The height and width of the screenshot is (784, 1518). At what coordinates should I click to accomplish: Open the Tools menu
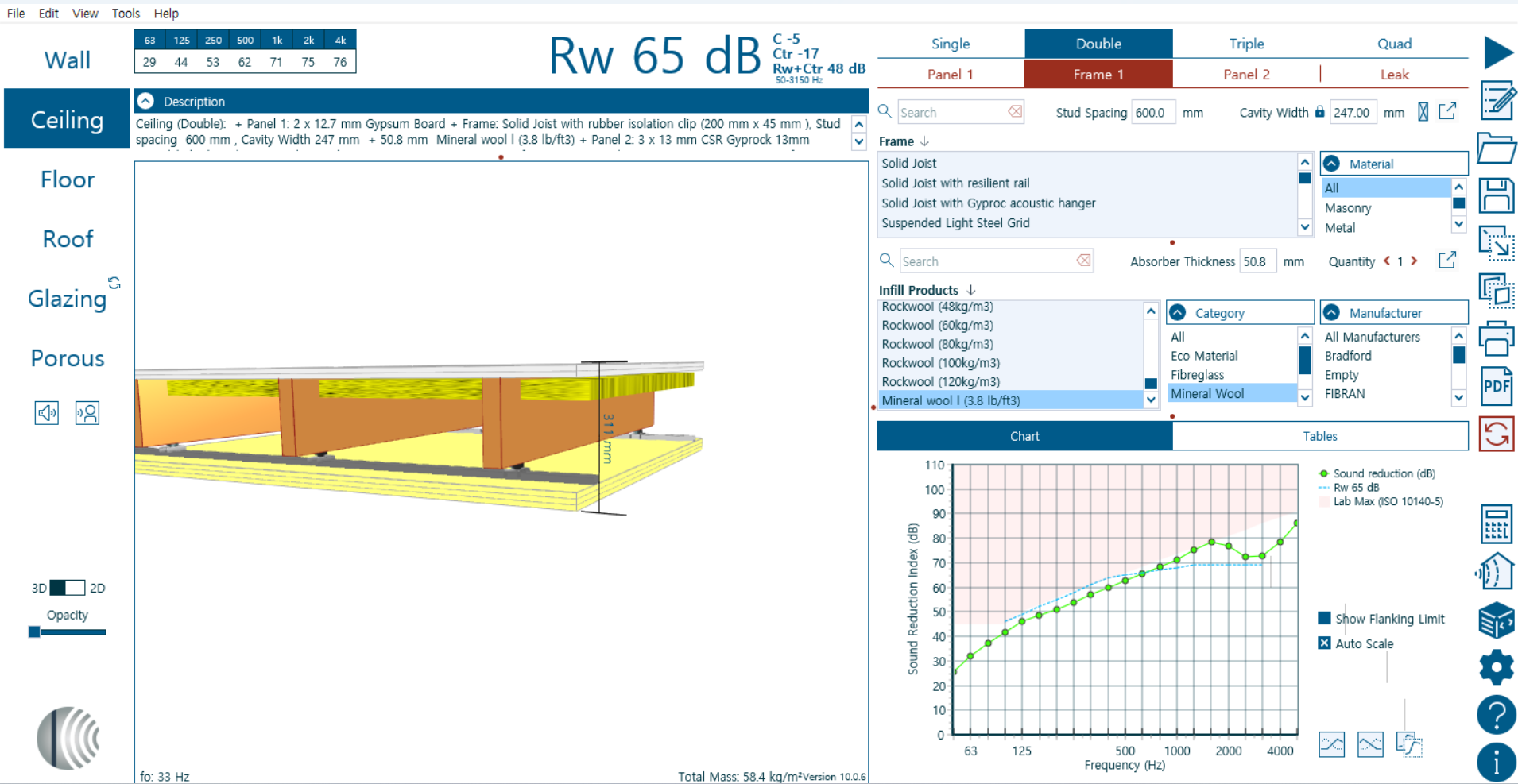(126, 14)
